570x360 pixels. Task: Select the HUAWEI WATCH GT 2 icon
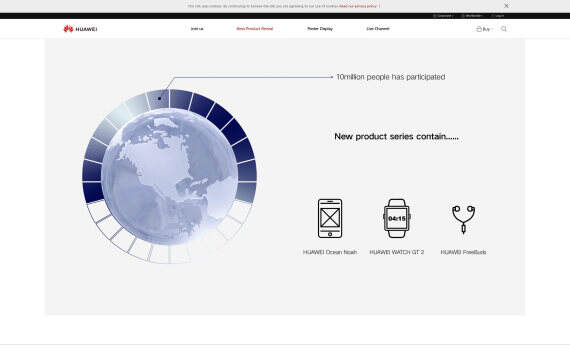397,218
